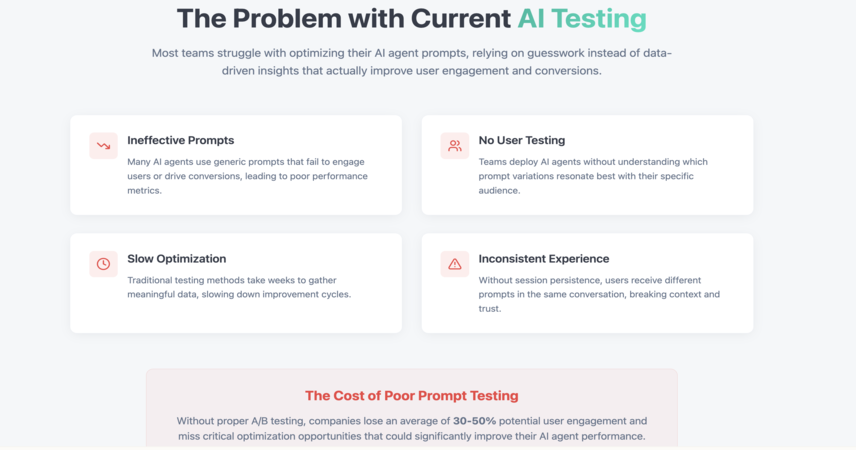Click the Inconsistent Experience description paragraph
This screenshot has width=856, height=450.
tap(599, 294)
